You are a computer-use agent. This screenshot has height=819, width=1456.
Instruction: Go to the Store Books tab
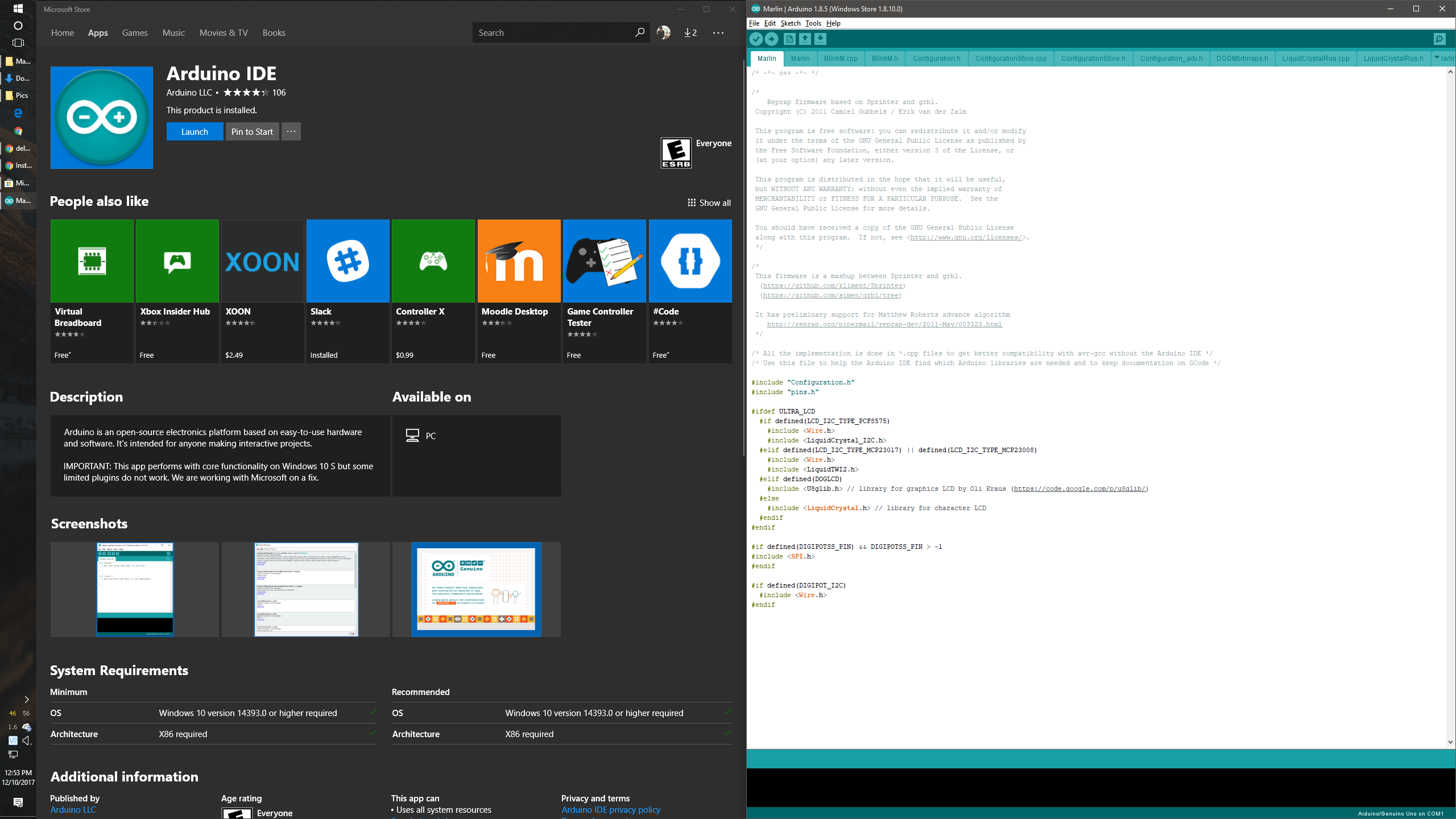[x=274, y=33]
